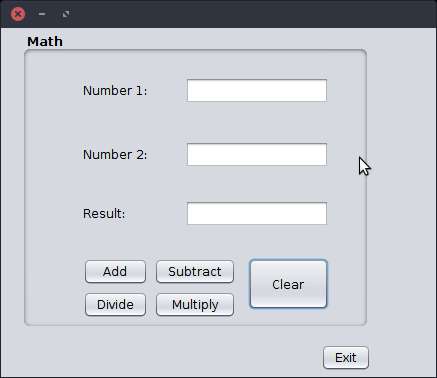
Task: Click the "Number 1:" label
Action: coord(115,91)
